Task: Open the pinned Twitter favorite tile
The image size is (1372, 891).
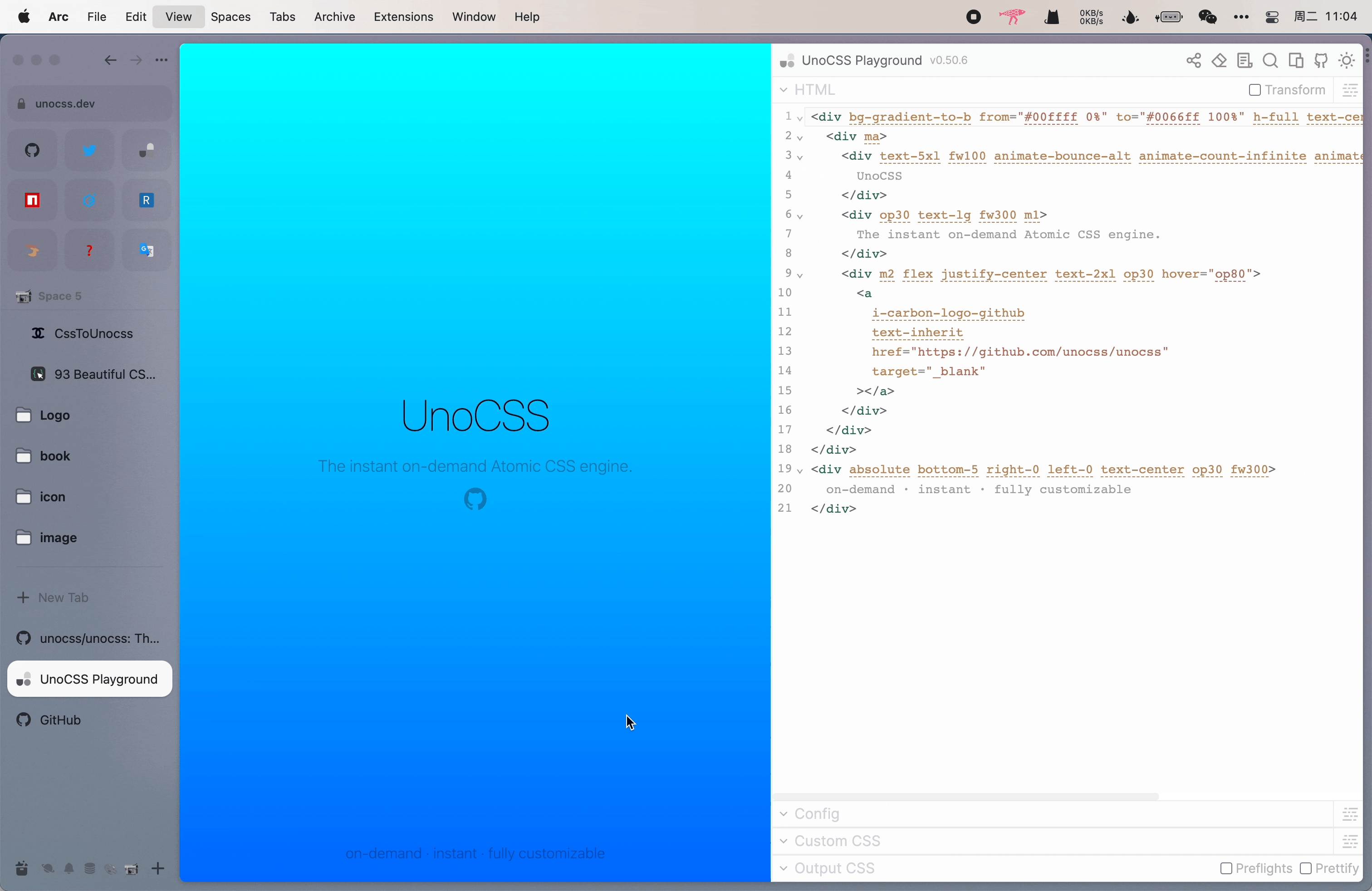Action: point(89,151)
